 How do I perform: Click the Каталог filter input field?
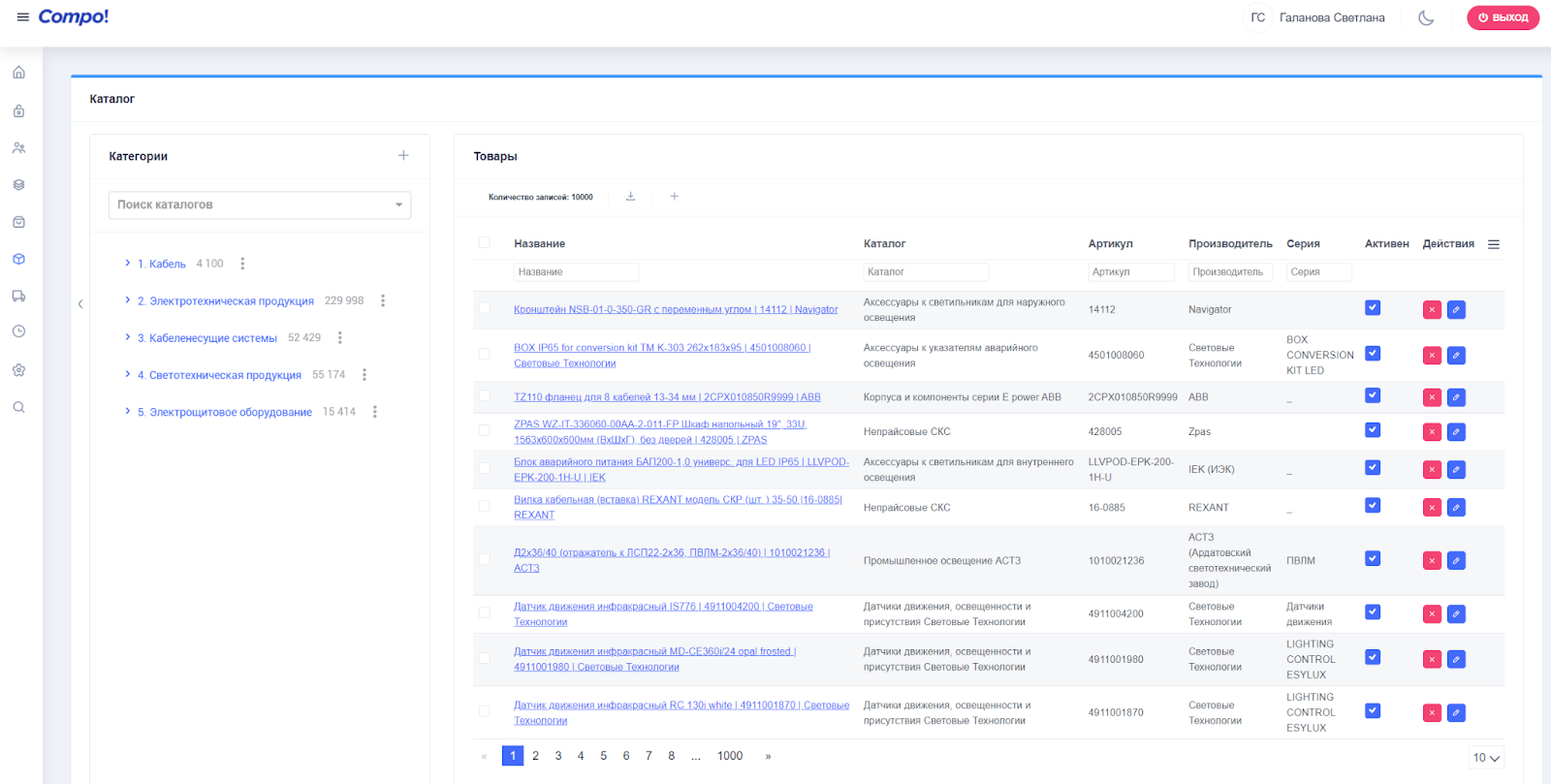[x=926, y=272]
